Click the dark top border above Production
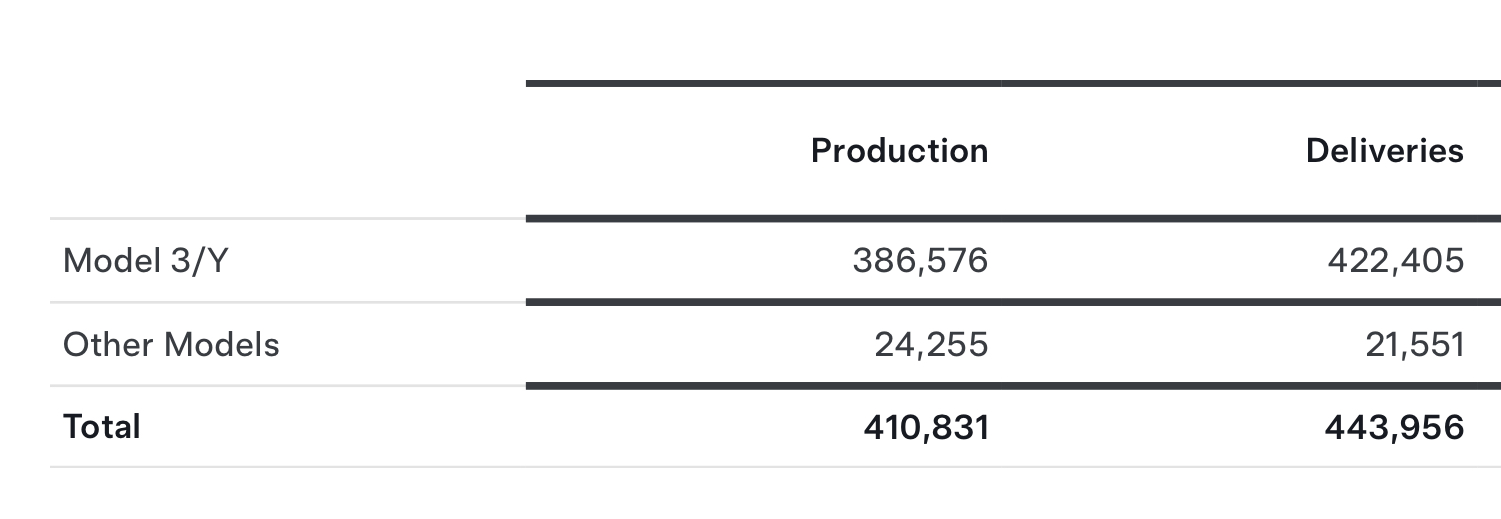Viewport: 1501px width, 519px height. (x=763, y=84)
